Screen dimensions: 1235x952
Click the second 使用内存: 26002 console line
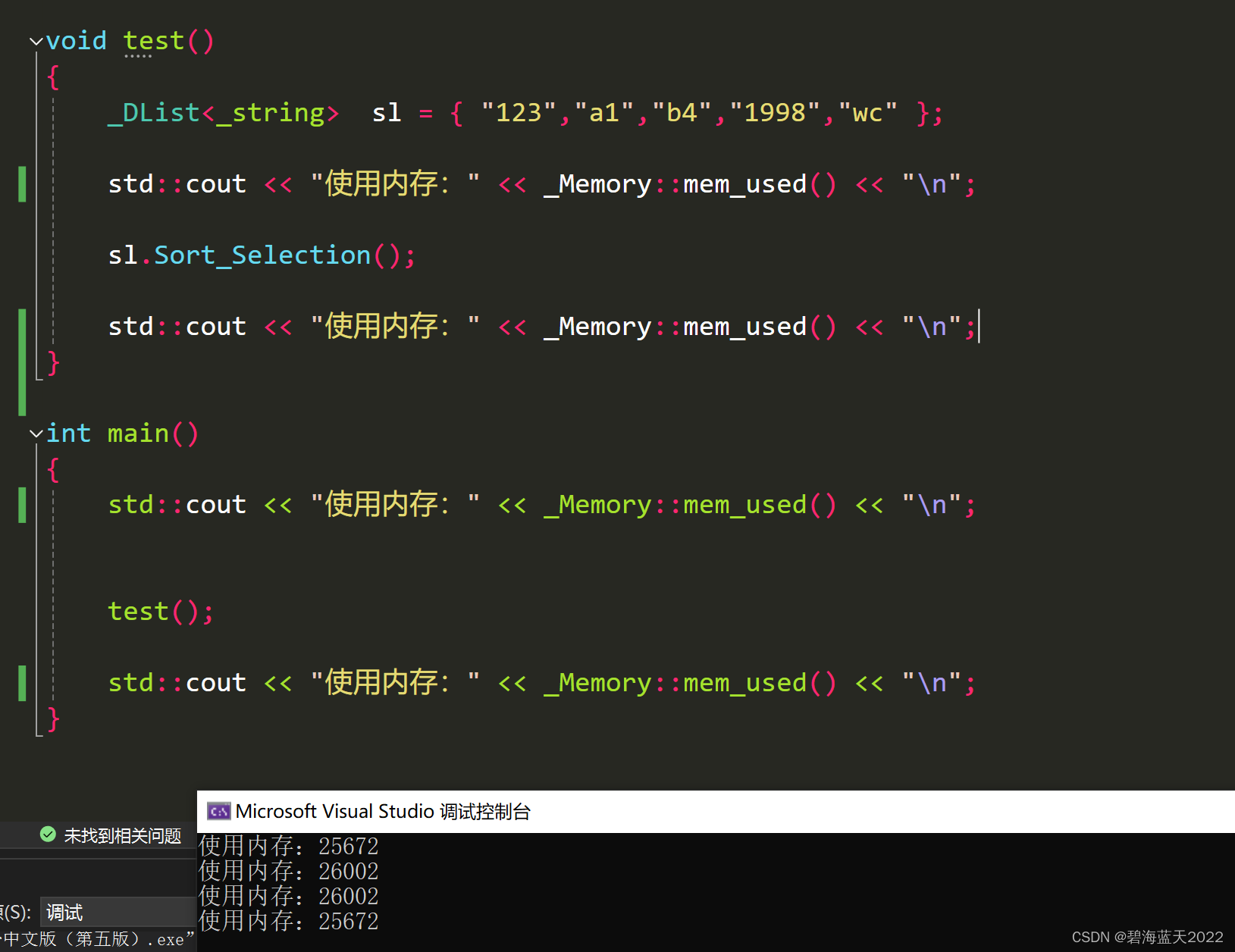point(288,896)
